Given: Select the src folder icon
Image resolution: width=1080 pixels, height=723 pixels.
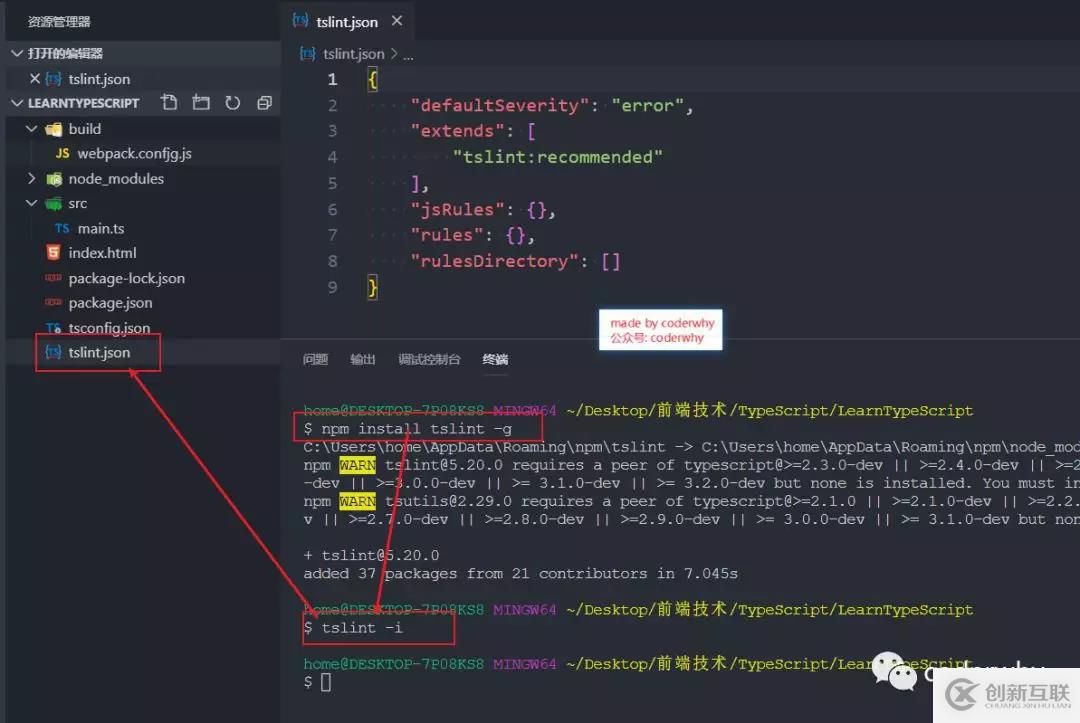Looking at the screenshot, I should (x=54, y=204).
